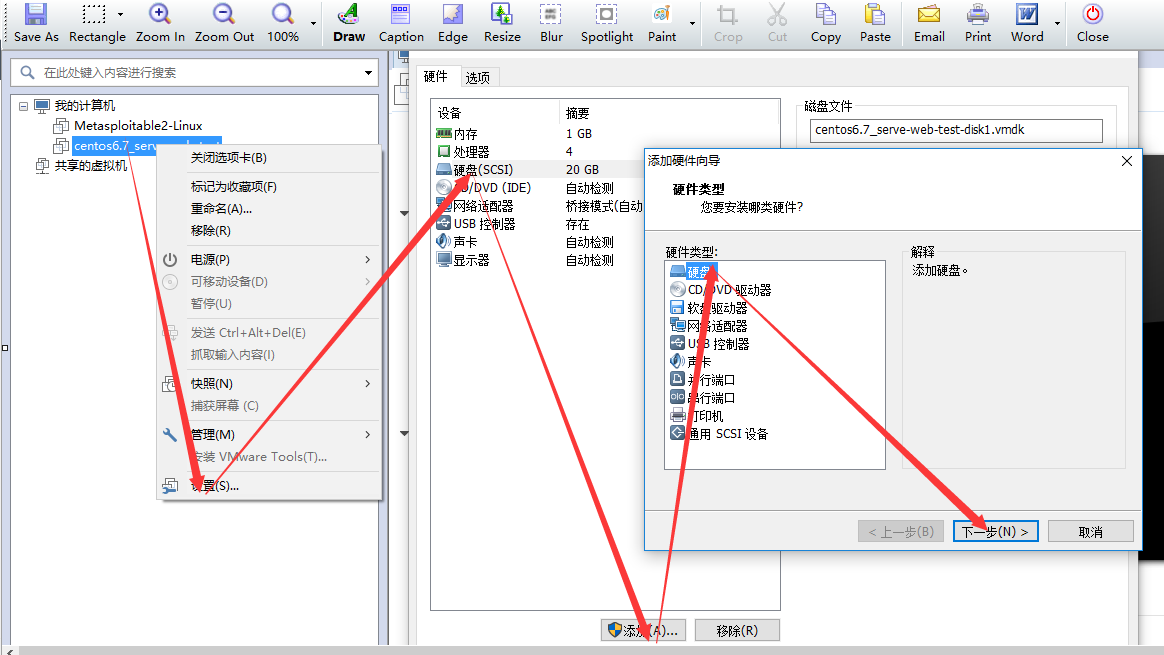Screen dimensions: 1164x655
Task: Select the Metasploitable2-Linux virtual machine
Action: pos(138,126)
